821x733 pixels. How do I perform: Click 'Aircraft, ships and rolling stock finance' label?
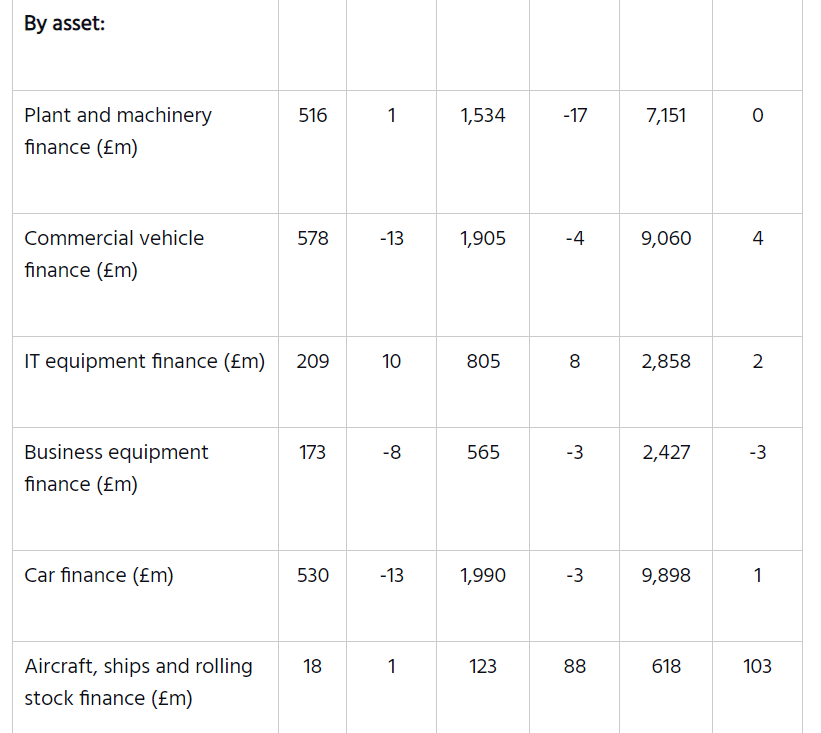coord(138,682)
